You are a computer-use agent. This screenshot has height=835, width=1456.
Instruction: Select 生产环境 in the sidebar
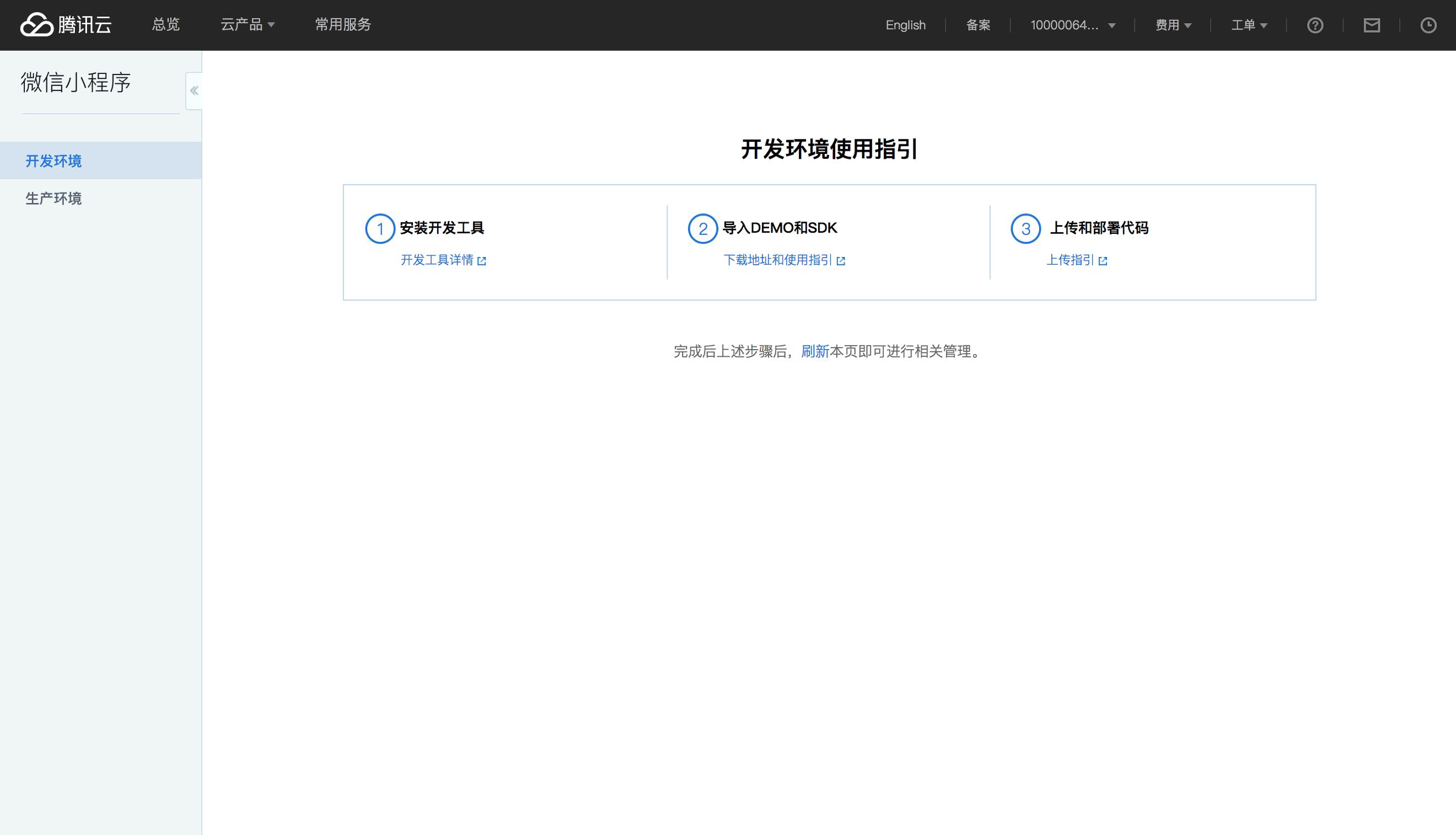pyautogui.click(x=53, y=199)
